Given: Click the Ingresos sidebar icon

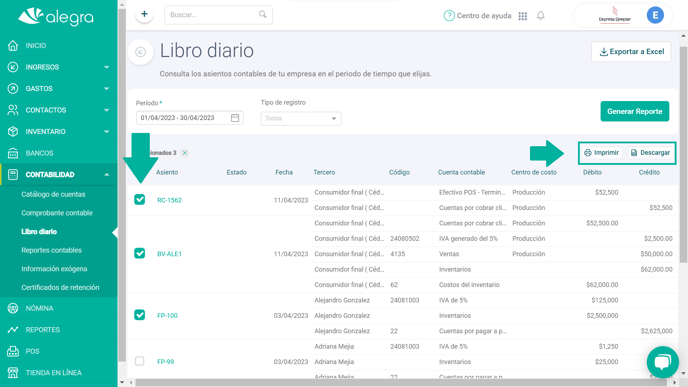Looking at the screenshot, I should [x=13, y=67].
